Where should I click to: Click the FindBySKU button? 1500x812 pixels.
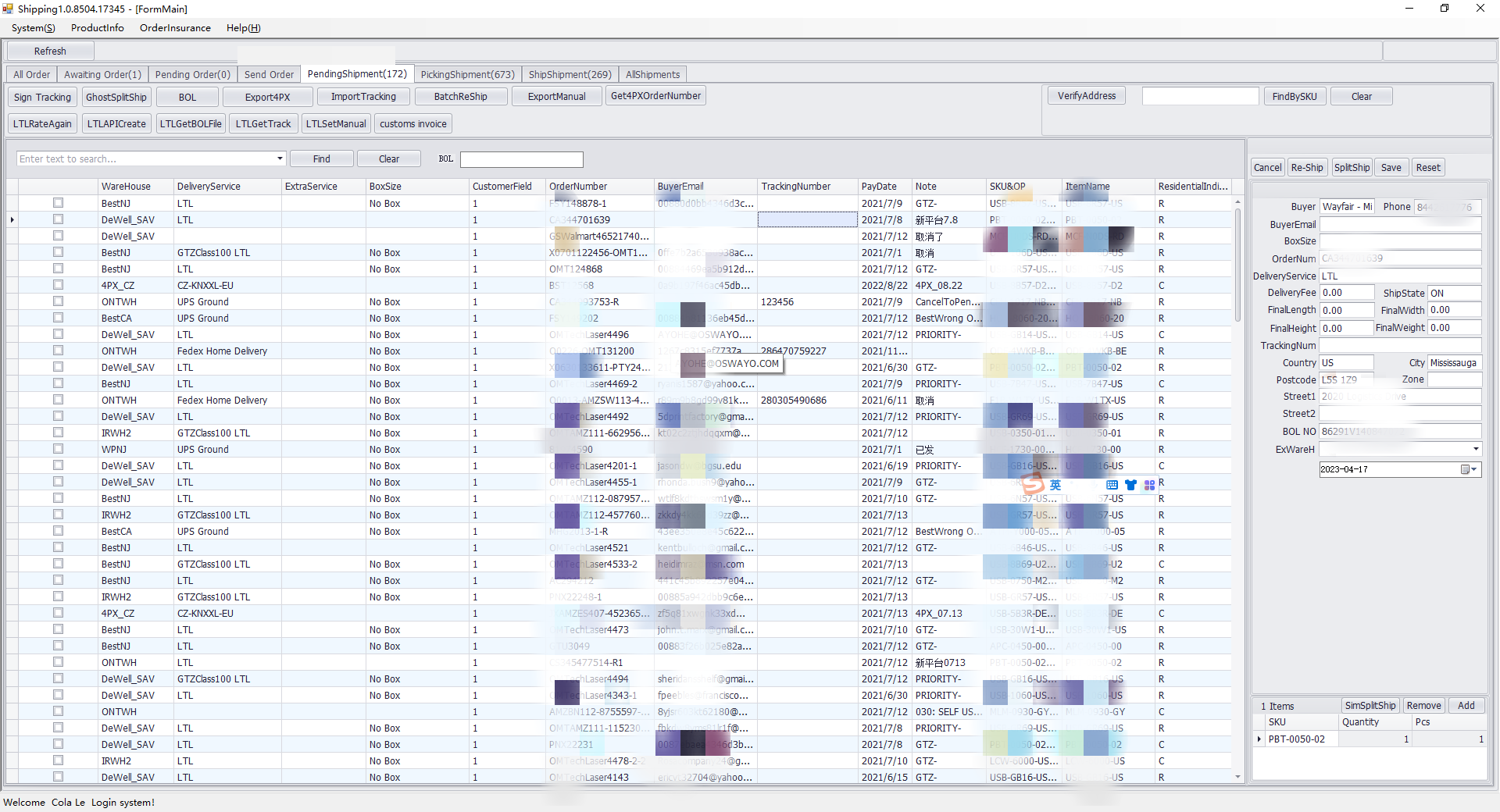pos(1295,97)
